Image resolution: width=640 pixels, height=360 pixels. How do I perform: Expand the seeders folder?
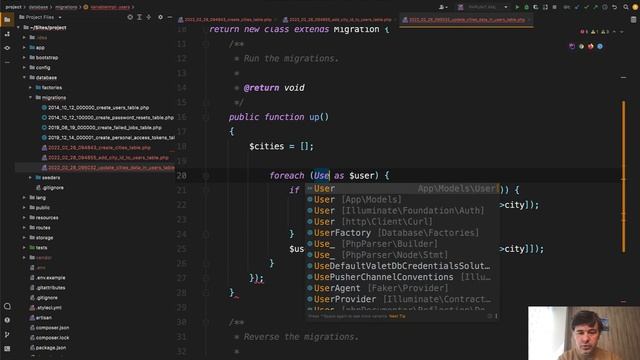[30, 178]
